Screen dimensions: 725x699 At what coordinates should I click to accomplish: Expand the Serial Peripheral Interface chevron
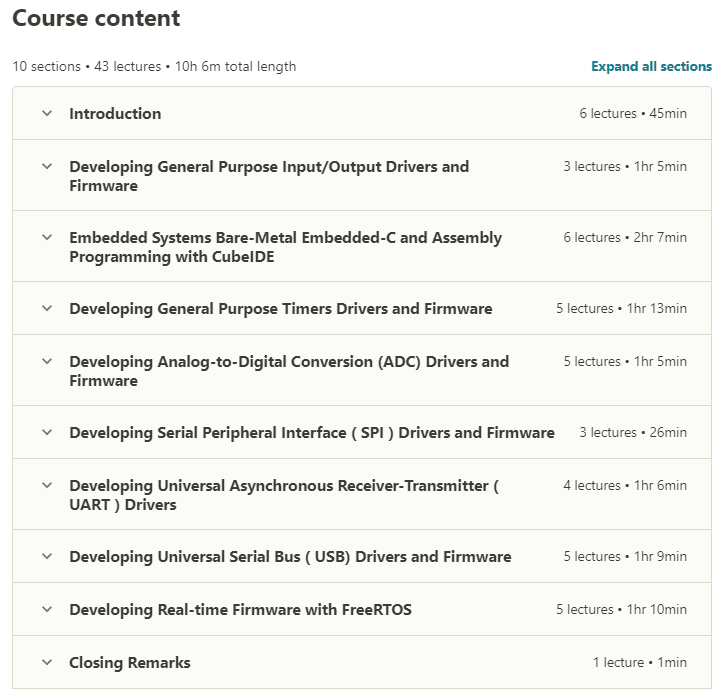tap(47, 433)
